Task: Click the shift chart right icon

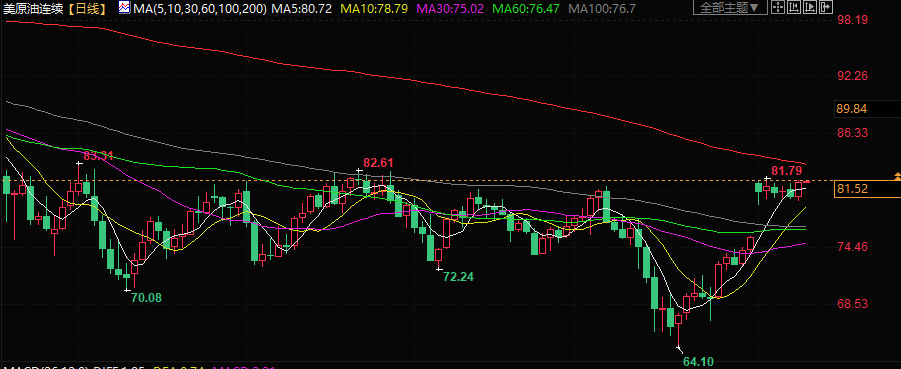Action: (826, 7)
